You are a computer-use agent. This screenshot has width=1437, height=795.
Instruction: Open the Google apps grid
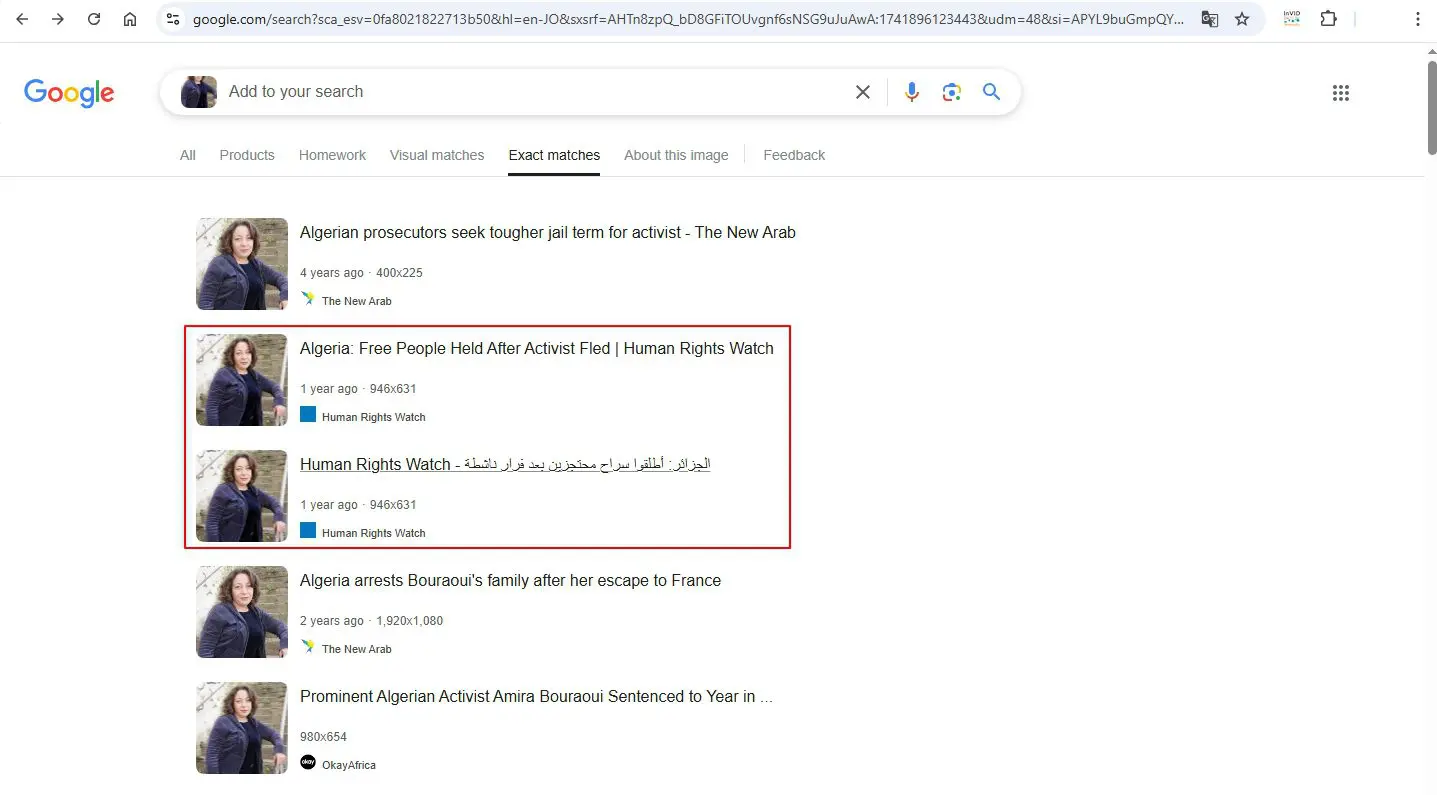(1341, 93)
